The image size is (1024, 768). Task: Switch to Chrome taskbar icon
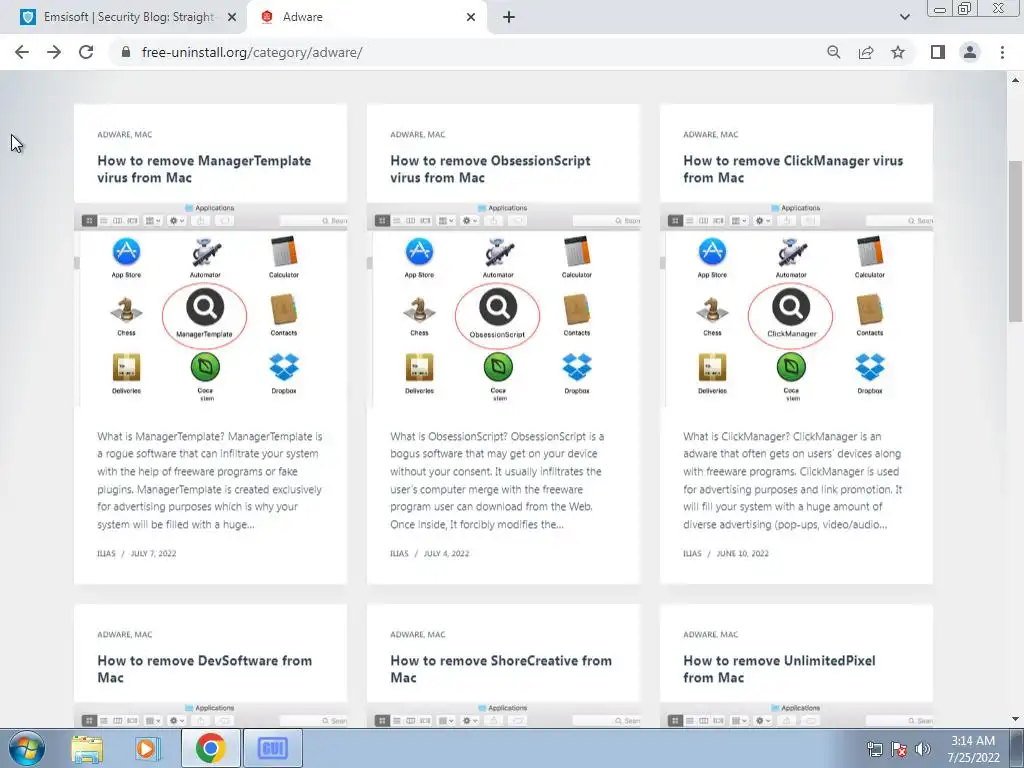pyautogui.click(x=210, y=748)
